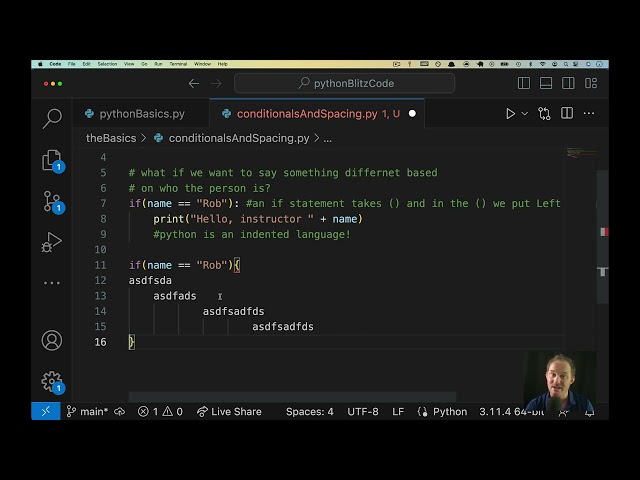
Task: Click the Live Share status item
Action: [x=229, y=411]
